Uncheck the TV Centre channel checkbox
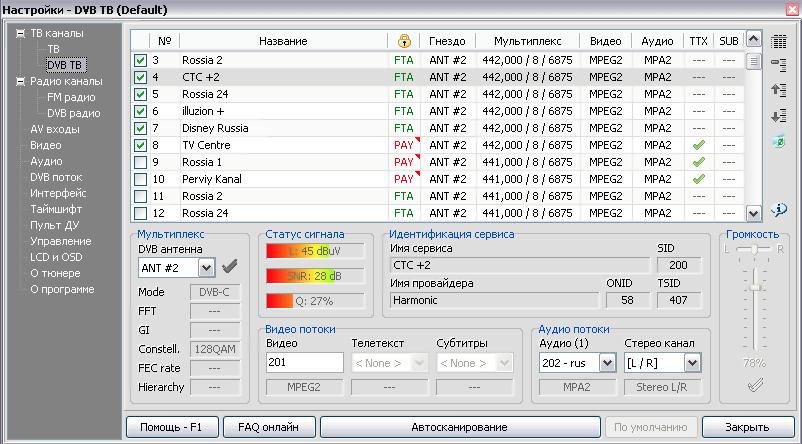 [x=140, y=145]
